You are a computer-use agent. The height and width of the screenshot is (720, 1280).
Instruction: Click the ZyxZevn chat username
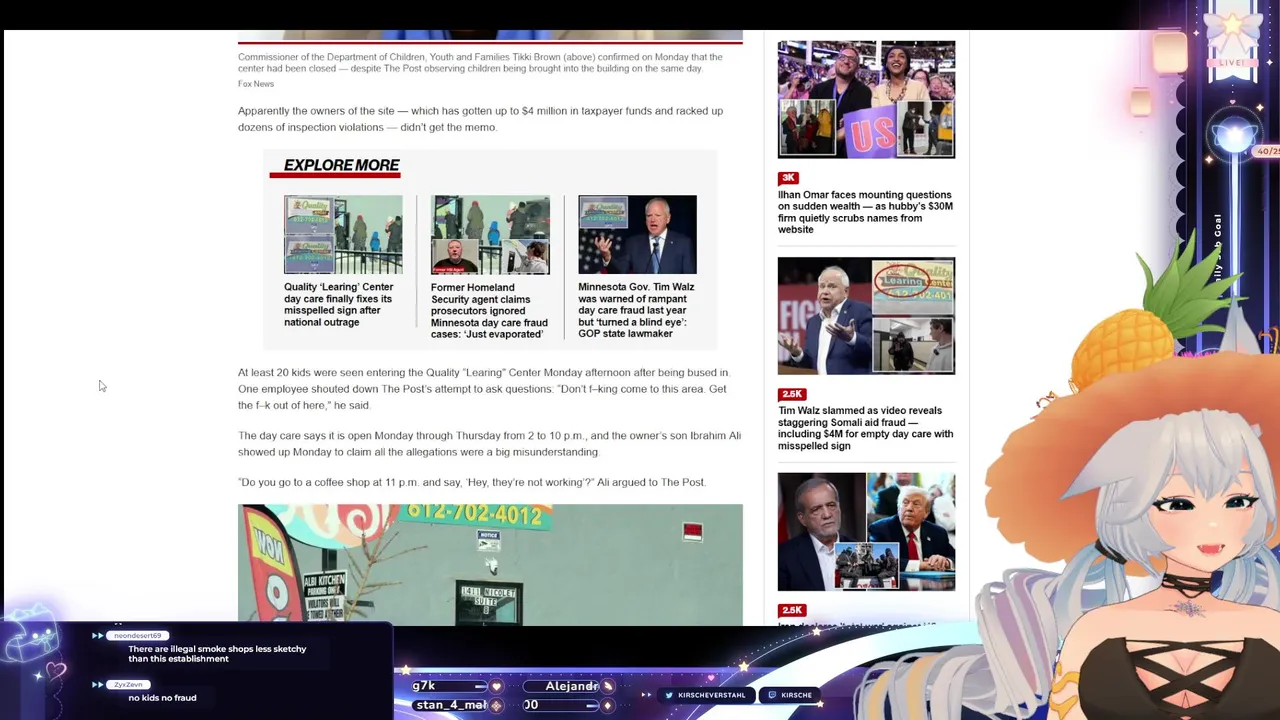coord(128,685)
